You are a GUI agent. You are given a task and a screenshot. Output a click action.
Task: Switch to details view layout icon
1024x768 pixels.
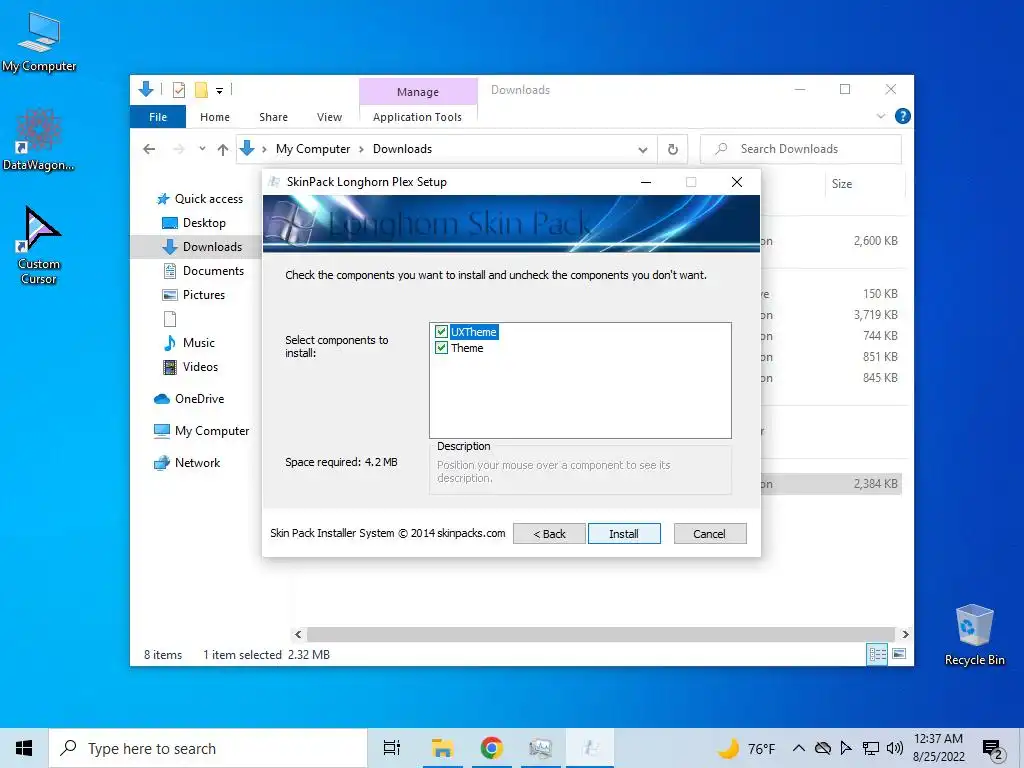click(x=877, y=654)
